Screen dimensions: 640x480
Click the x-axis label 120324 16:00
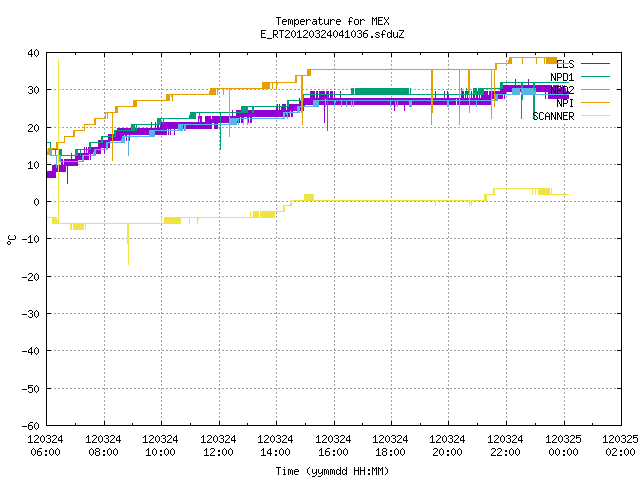coord(333,446)
